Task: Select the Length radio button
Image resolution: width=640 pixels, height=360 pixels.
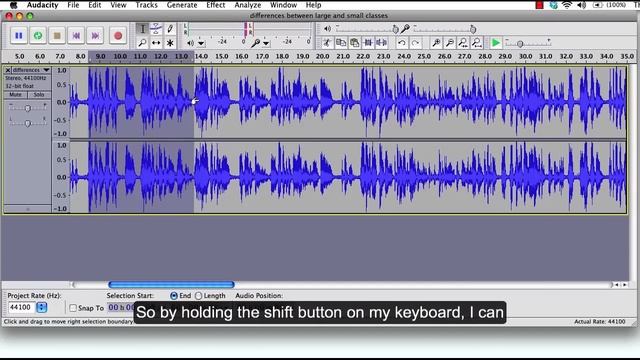Action: (x=198, y=296)
